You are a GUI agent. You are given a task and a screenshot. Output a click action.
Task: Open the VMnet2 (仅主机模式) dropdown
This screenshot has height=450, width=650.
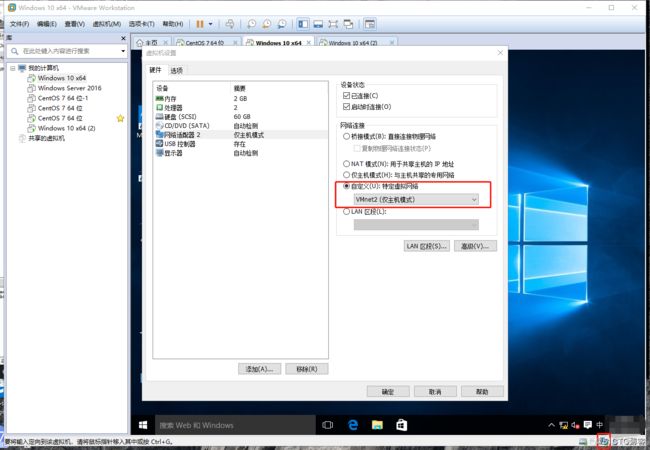tap(416, 199)
